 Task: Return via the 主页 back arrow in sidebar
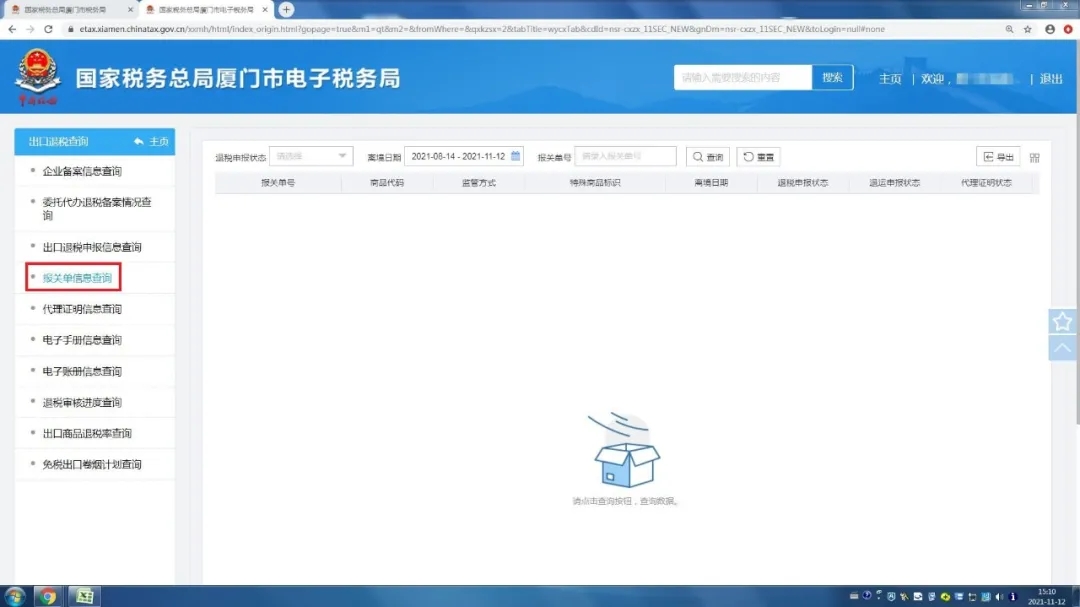(151, 142)
